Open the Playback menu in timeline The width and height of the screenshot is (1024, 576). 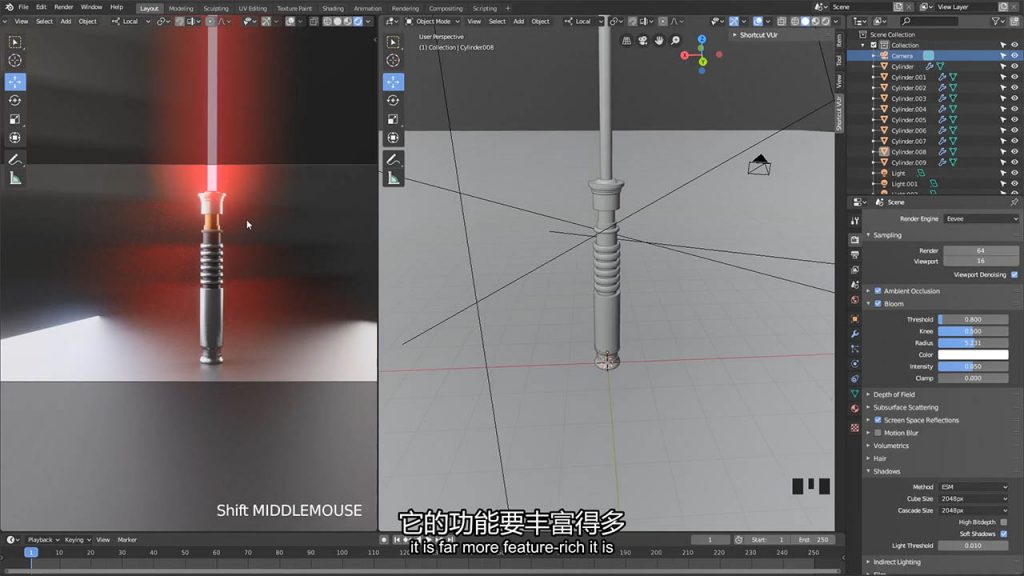pyautogui.click(x=43, y=540)
